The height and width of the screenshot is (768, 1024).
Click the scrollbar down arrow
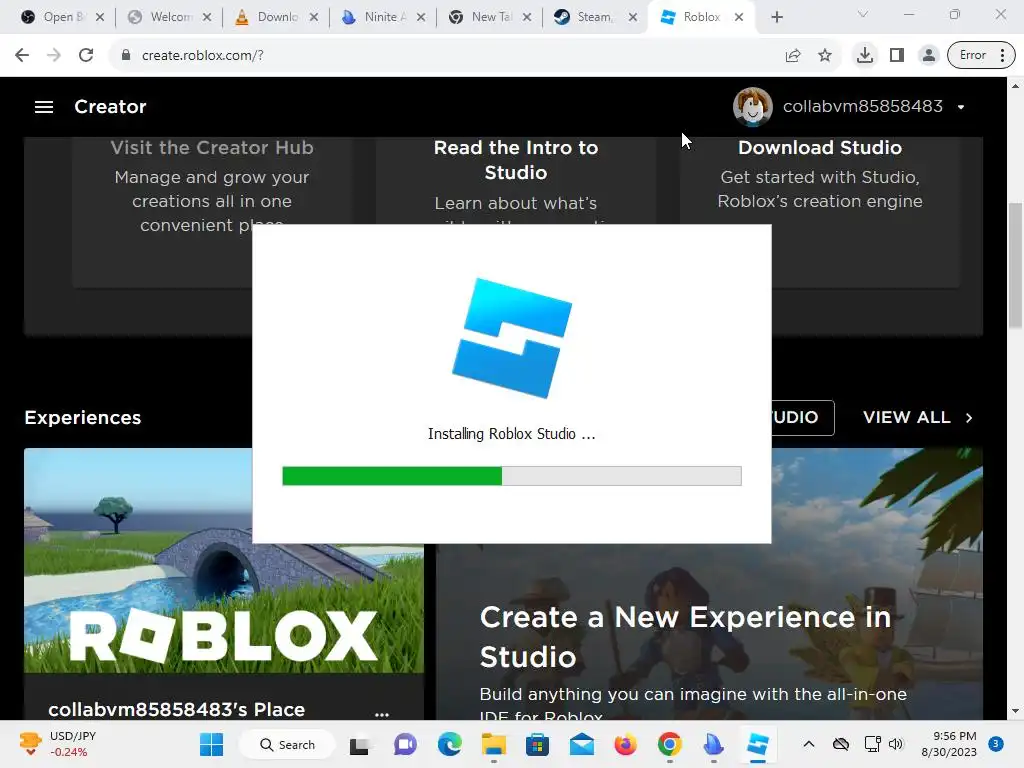click(x=1016, y=711)
